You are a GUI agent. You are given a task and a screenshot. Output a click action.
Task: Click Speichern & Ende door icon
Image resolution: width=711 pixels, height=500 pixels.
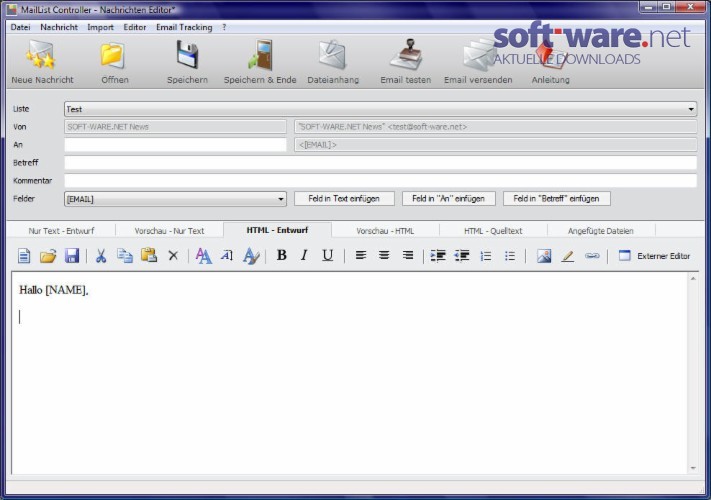[x=260, y=55]
